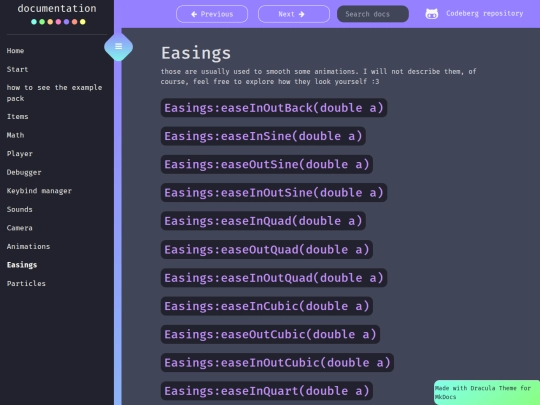540x405 pixels.
Task: Open Home in the sidebar
Action: [x=15, y=51]
